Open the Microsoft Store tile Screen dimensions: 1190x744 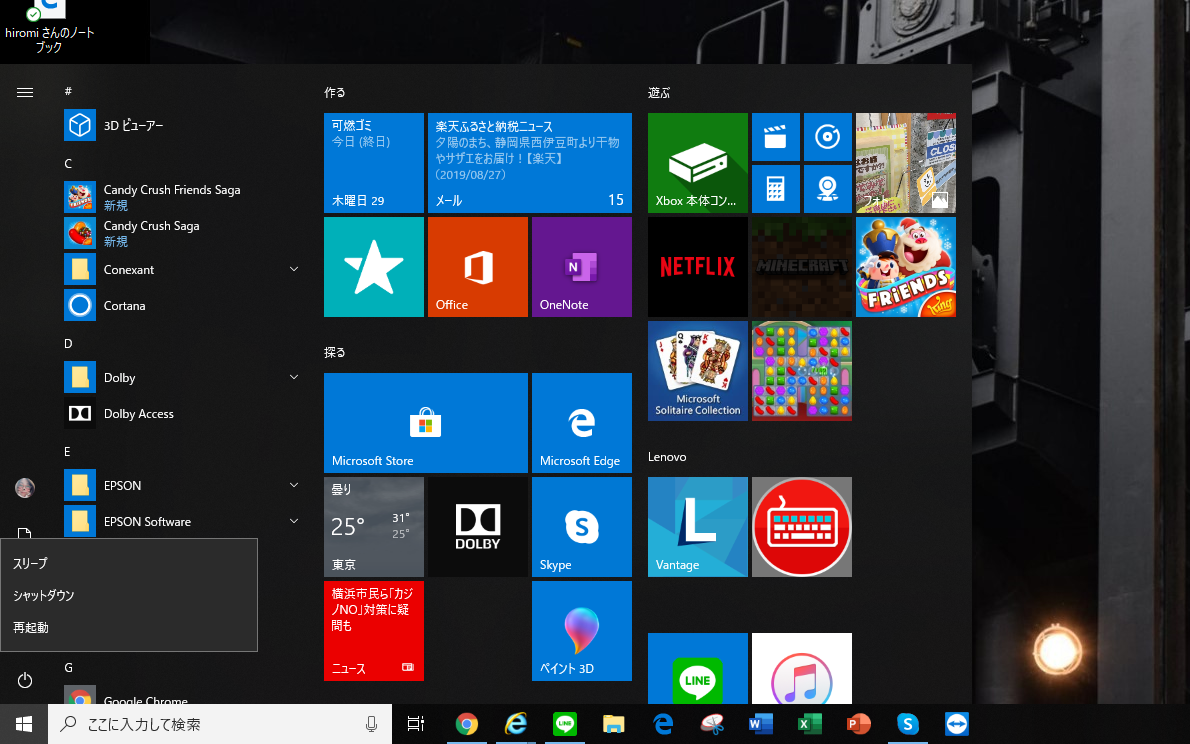(x=426, y=423)
